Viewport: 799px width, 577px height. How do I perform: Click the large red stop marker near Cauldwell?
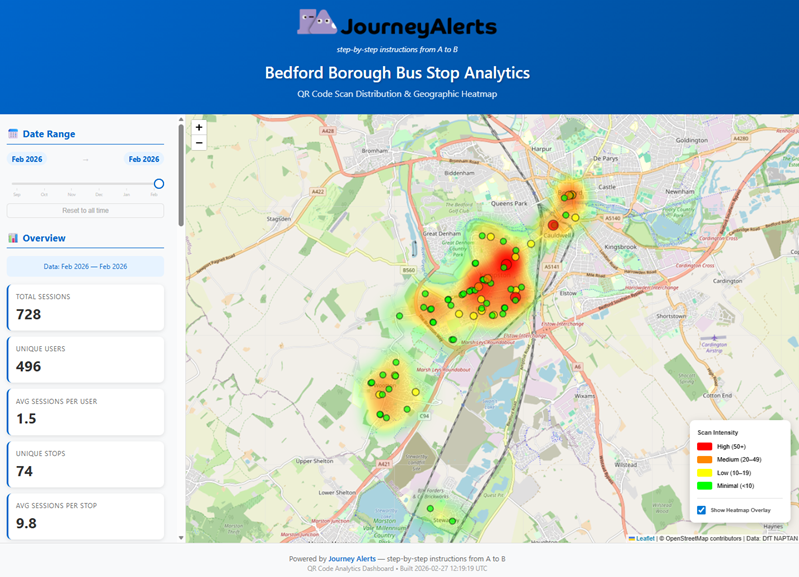pyautogui.click(x=553, y=225)
